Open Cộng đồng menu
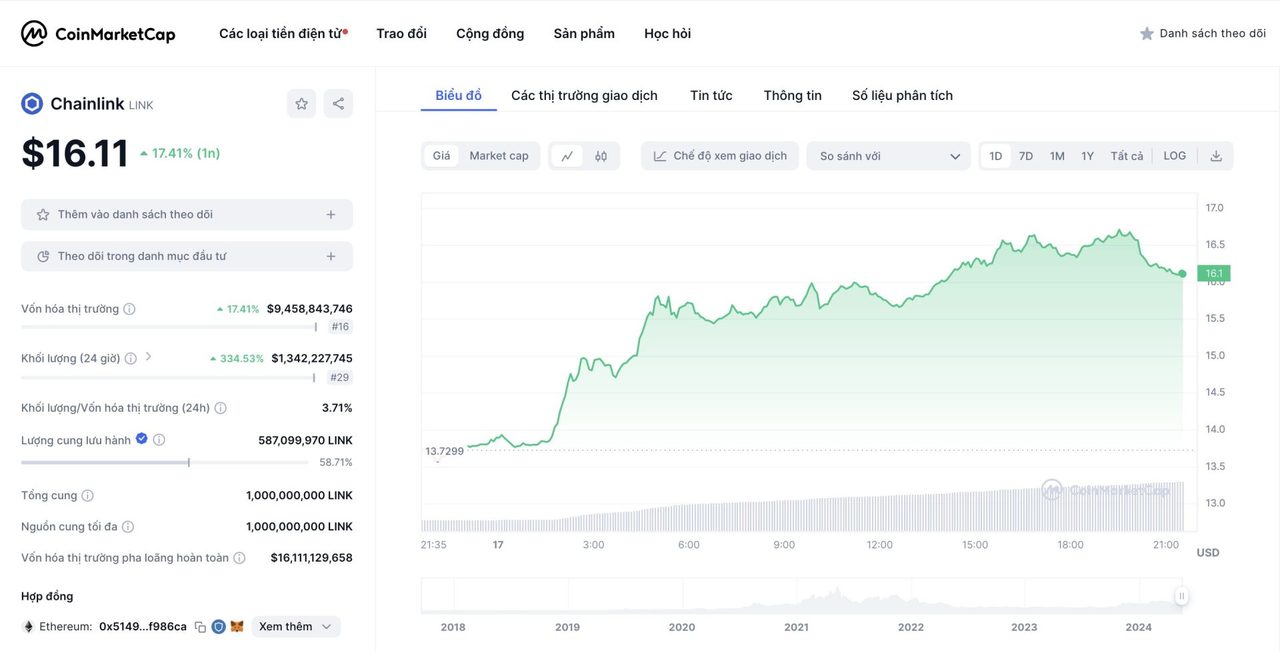This screenshot has height=651, width=1280. point(490,34)
